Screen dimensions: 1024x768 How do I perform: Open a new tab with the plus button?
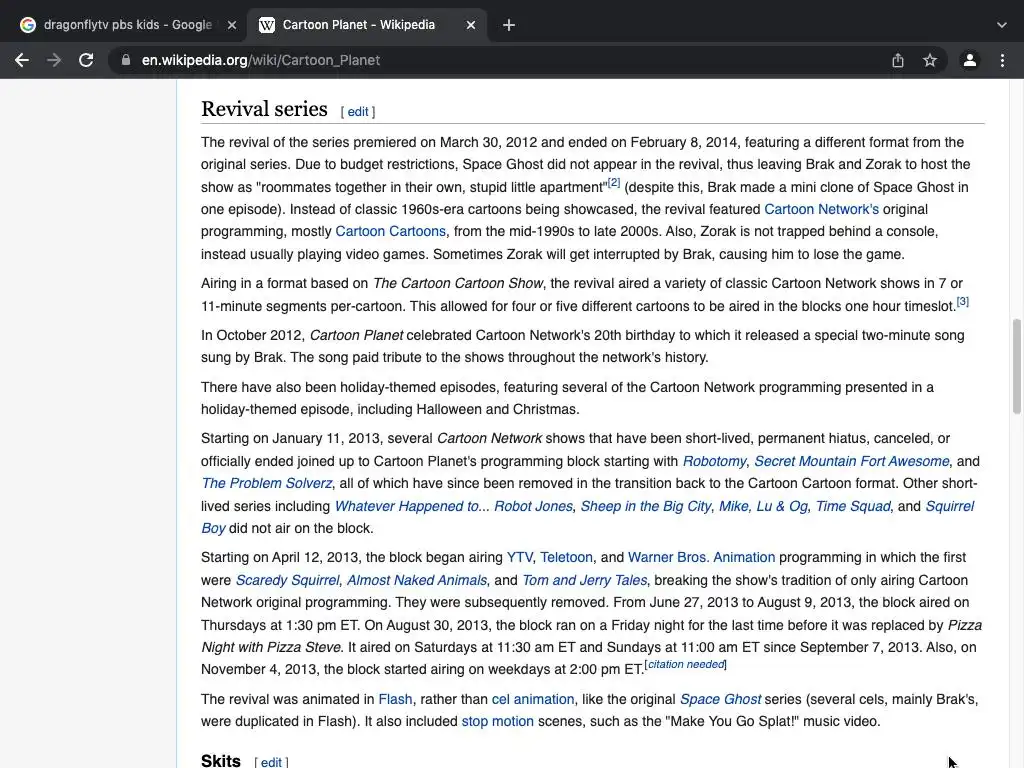point(509,25)
